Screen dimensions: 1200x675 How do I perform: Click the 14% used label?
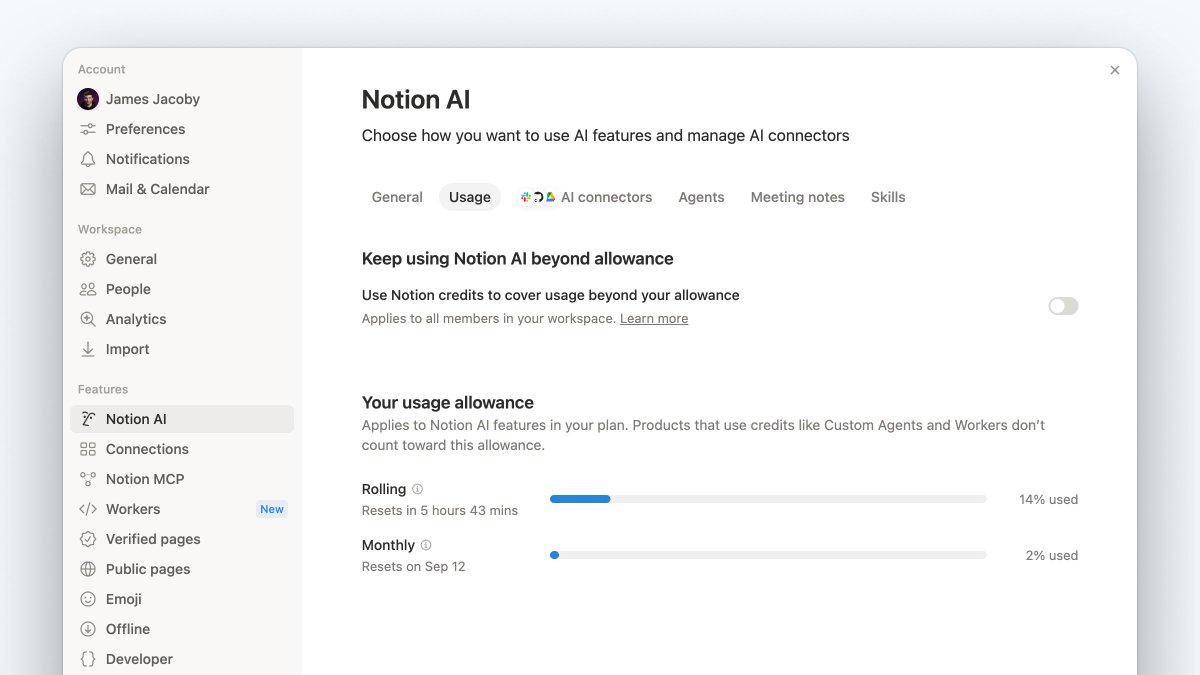[1048, 499]
